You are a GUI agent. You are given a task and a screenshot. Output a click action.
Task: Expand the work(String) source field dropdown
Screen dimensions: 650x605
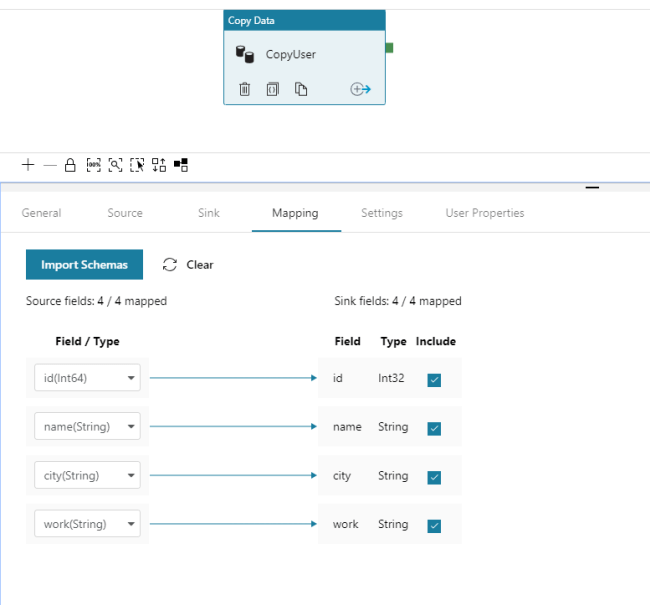[x=87, y=524]
